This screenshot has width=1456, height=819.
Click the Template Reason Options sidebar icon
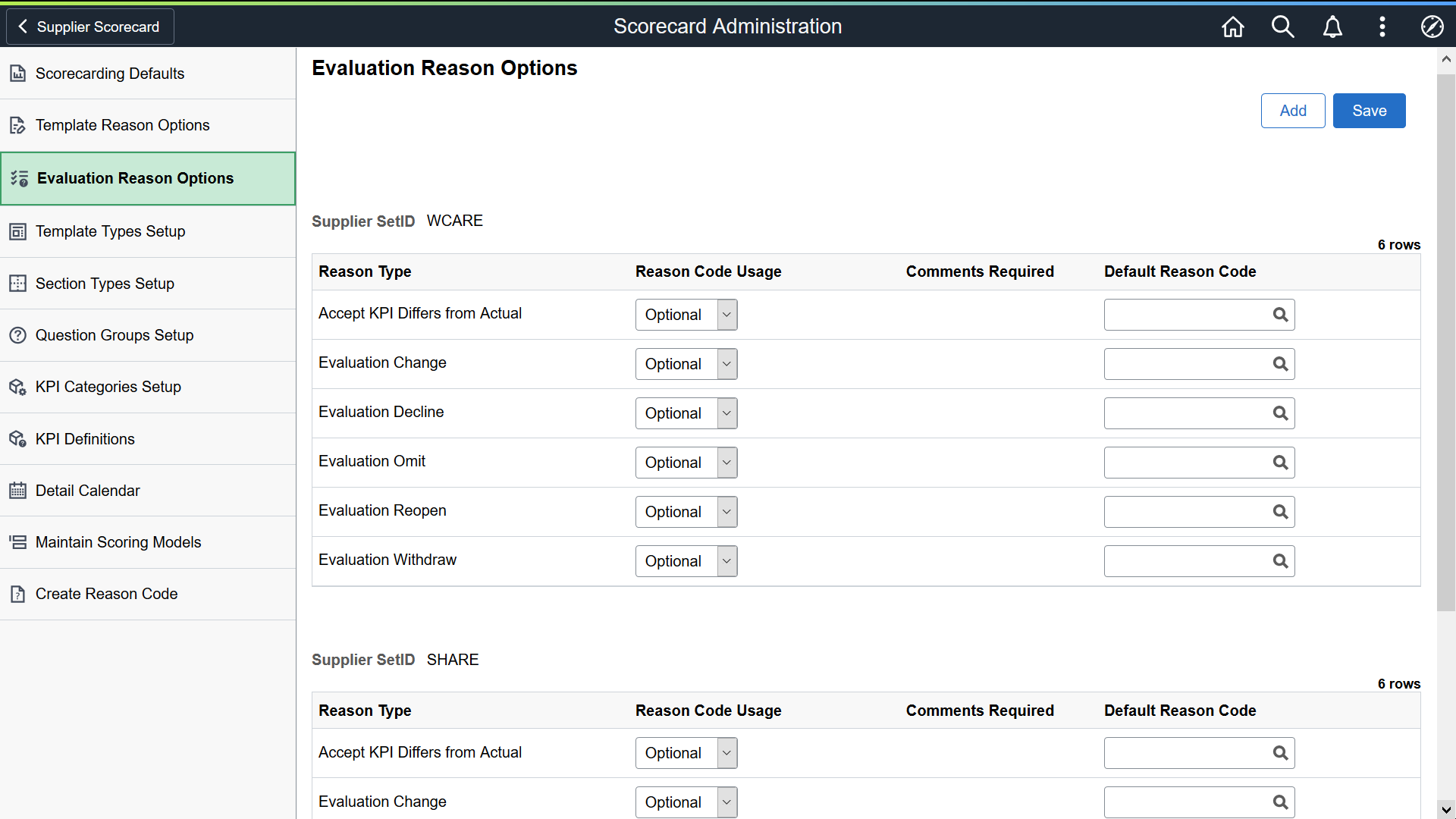pos(18,125)
